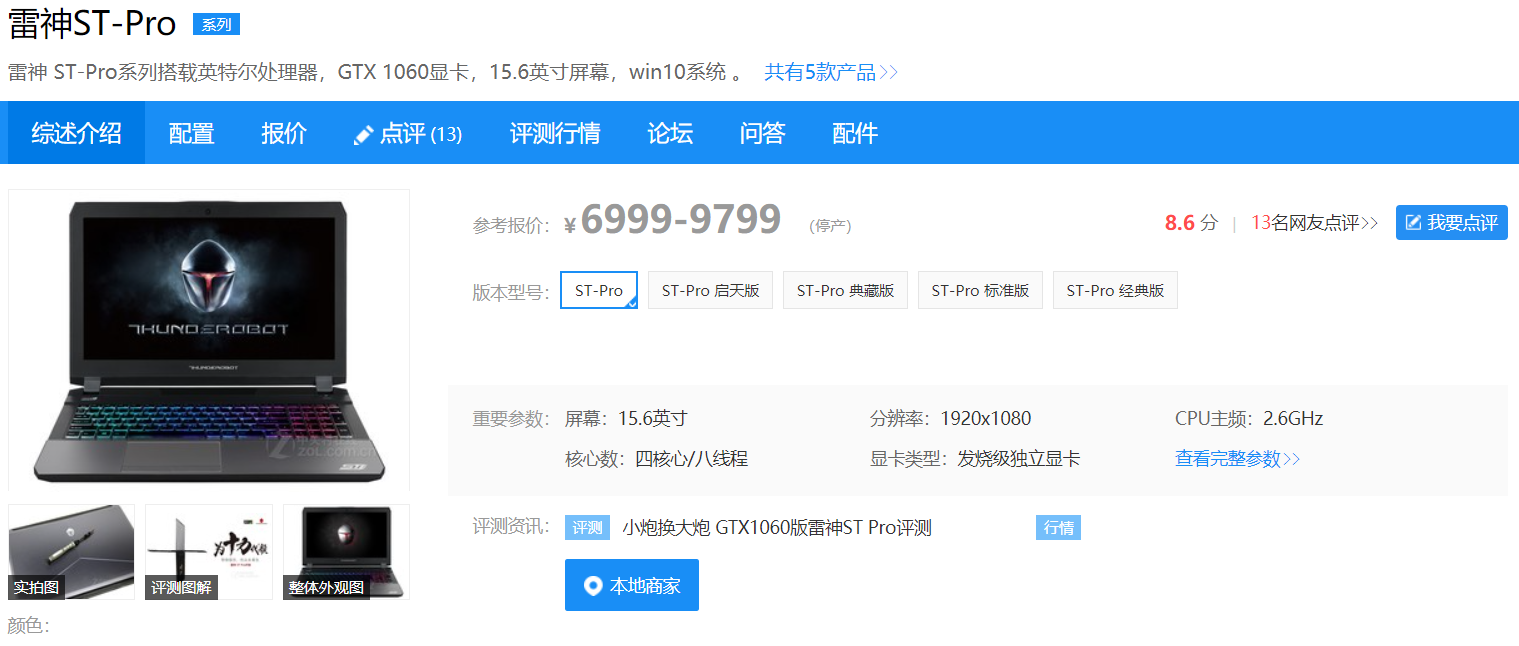Select the ST-Pro 启天版 version
Viewport: 1519px width, 646px height.
[711, 290]
